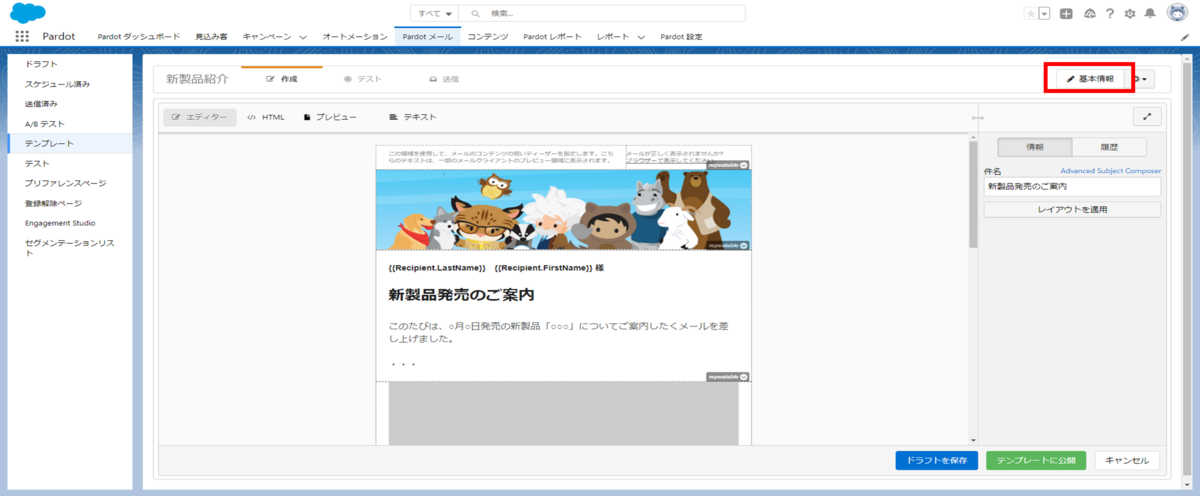Screen dimensions: 1200x496
Task: Open 送信済み in the sidebar
Action: [42, 104]
